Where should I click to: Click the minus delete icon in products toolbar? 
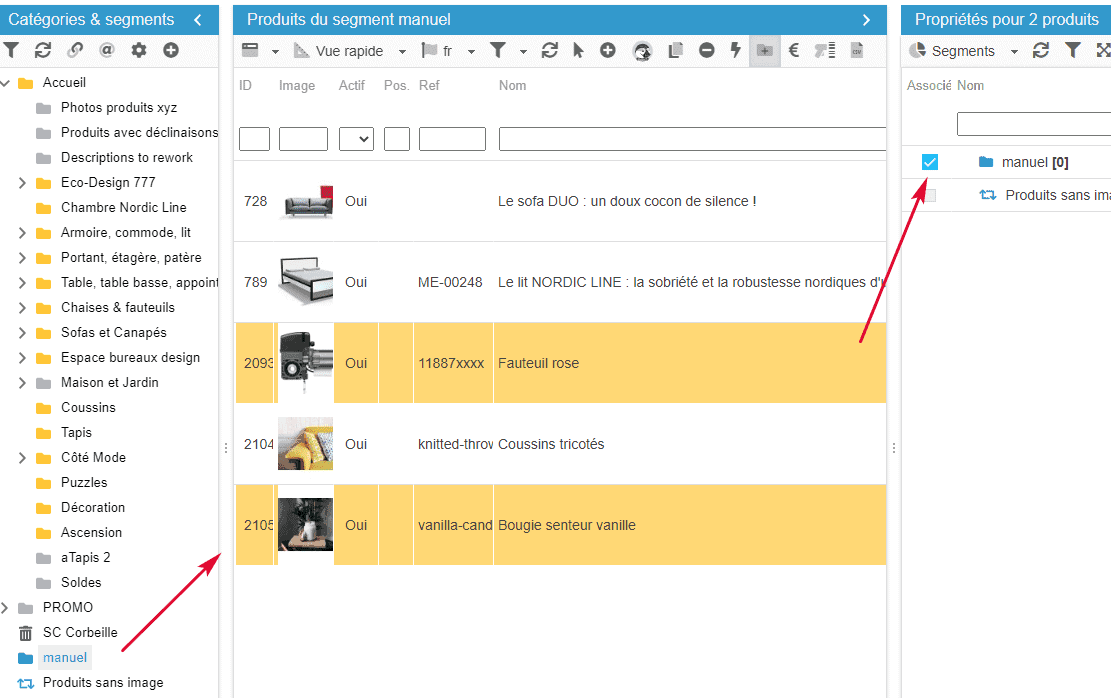tap(707, 50)
